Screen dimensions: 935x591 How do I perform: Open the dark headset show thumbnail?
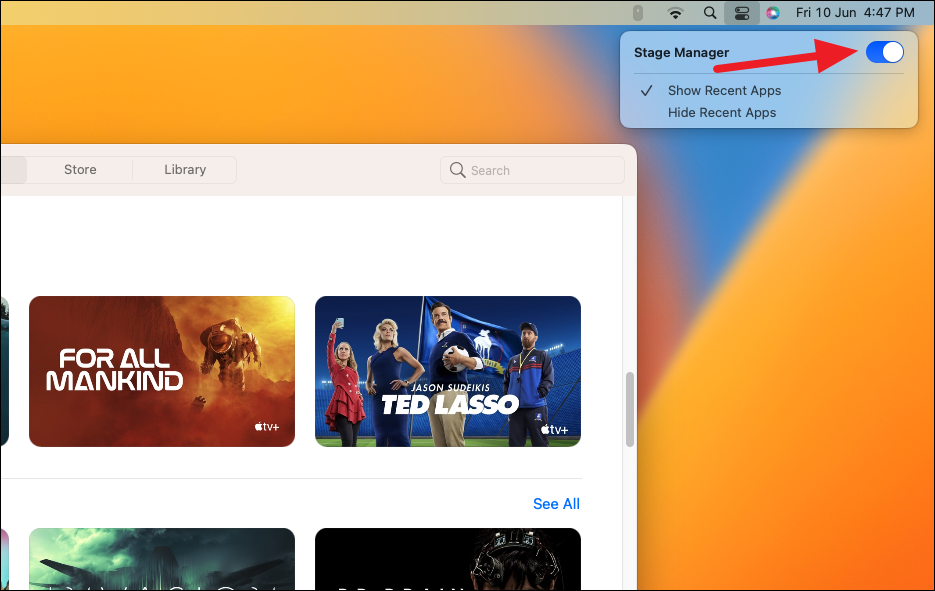tap(448, 559)
